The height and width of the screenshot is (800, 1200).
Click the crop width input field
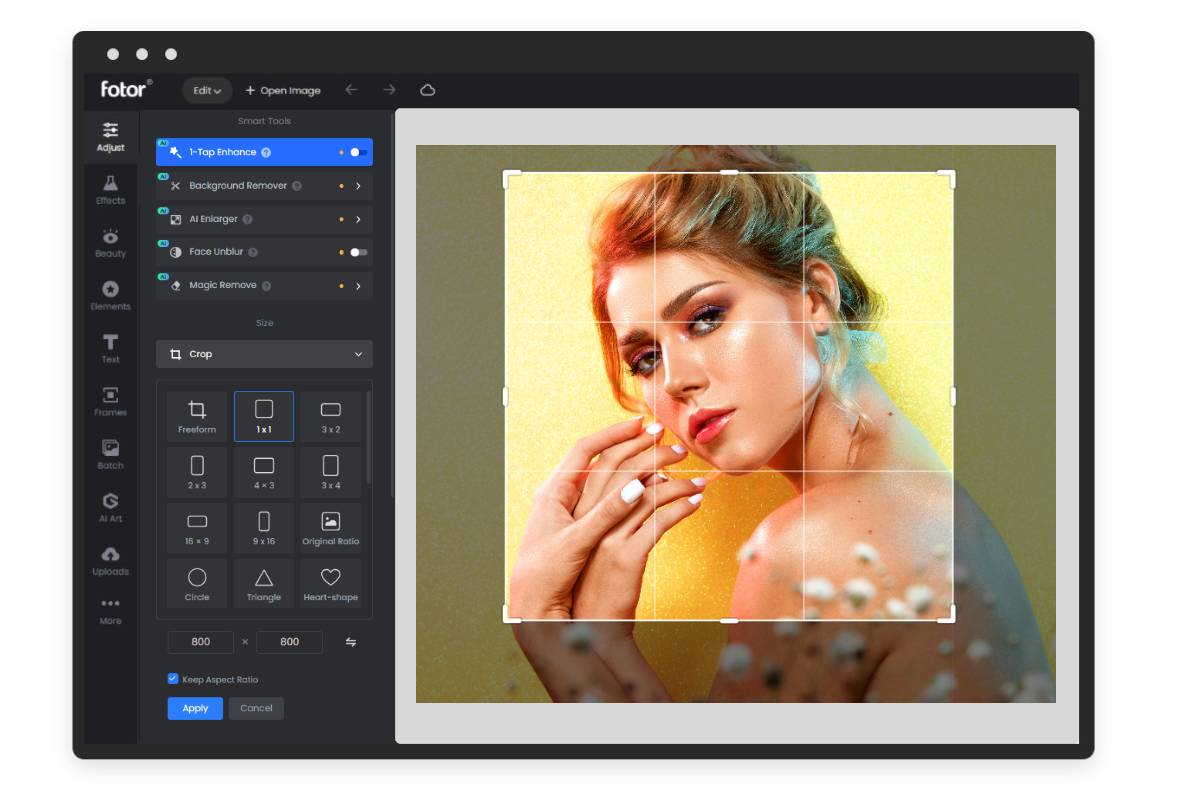201,642
